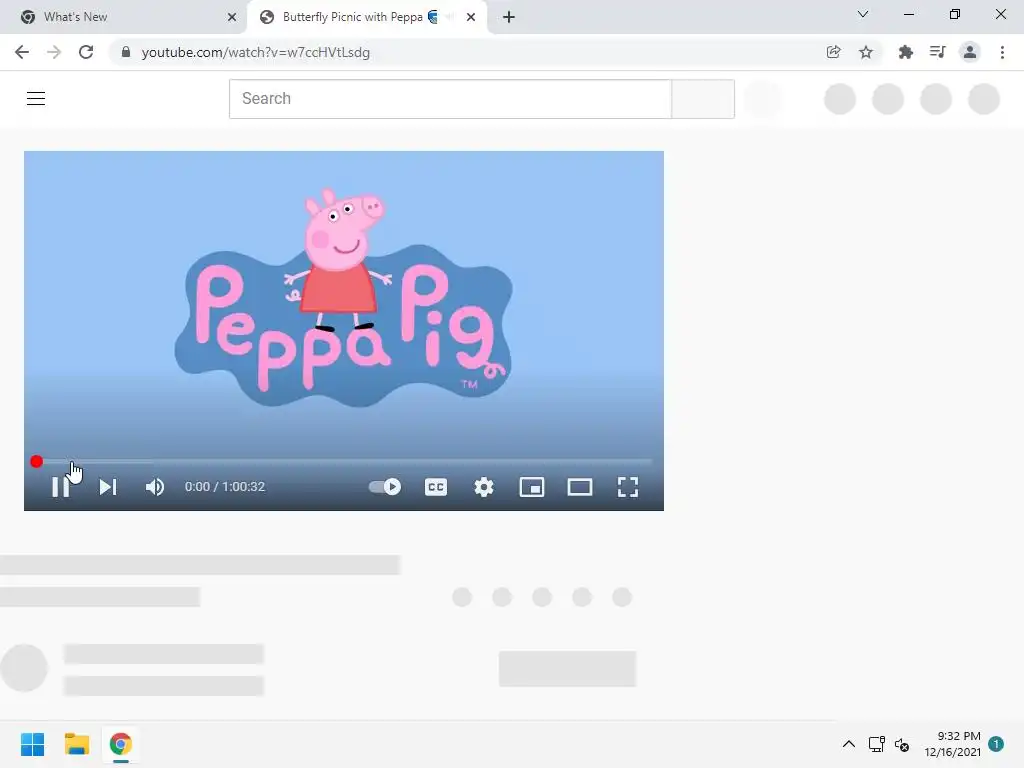This screenshot has height=768, width=1024.
Task: Turn on closed captions CC
Action: click(436, 487)
